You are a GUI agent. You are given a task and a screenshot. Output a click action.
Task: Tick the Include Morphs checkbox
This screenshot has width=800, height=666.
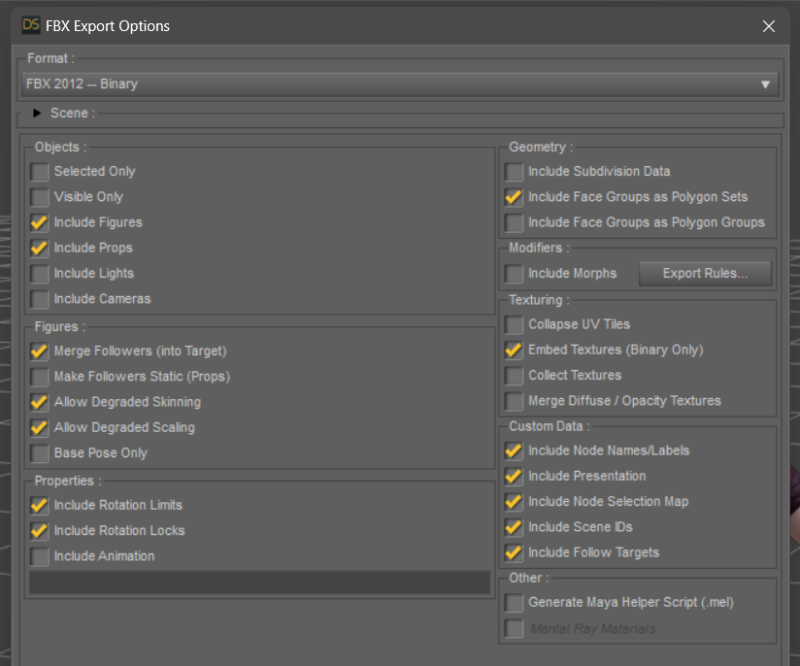point(514,273)
